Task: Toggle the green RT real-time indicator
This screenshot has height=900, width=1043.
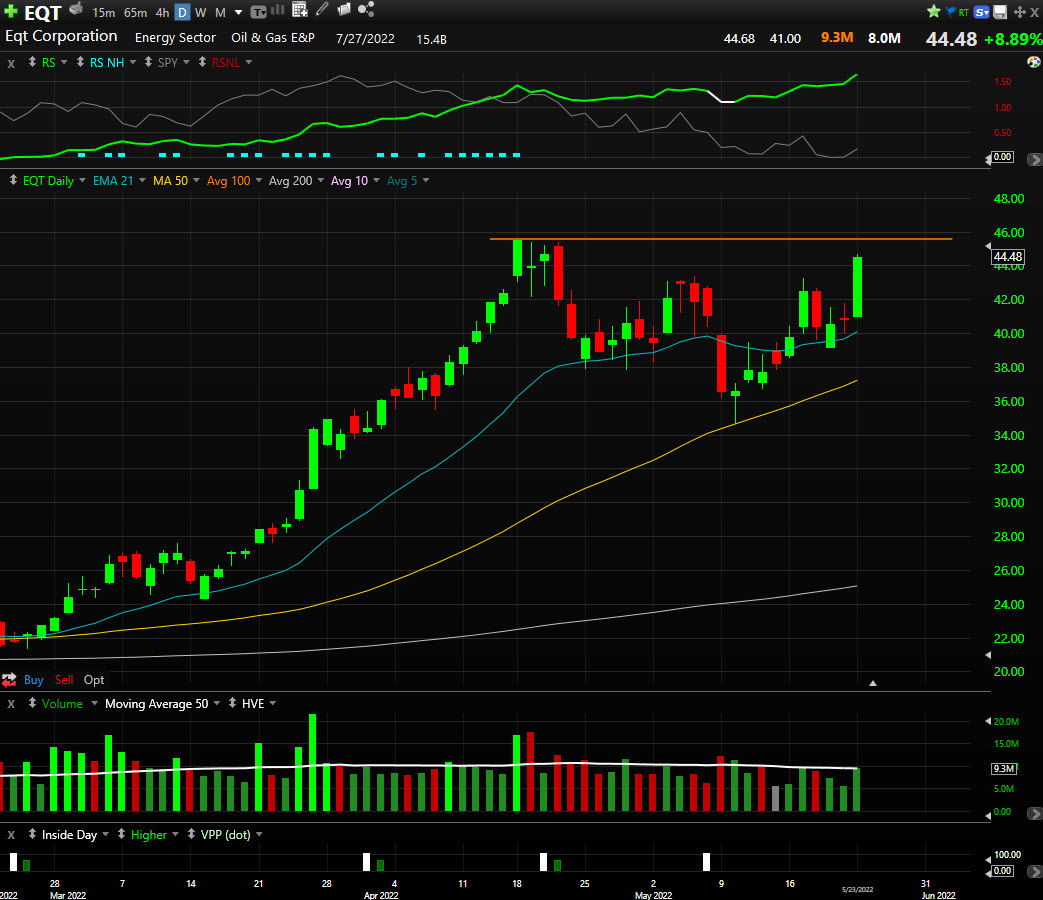Action: click(x=963, y=12)
